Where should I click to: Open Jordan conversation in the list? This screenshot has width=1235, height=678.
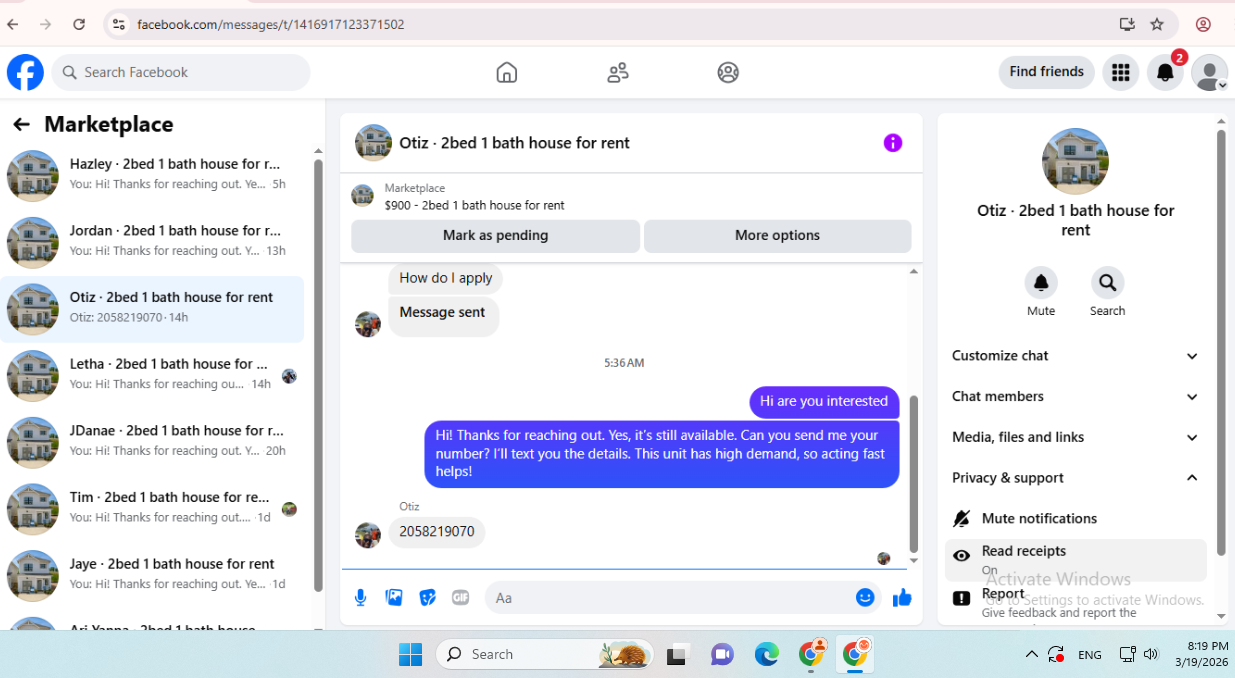pos(153,242)
